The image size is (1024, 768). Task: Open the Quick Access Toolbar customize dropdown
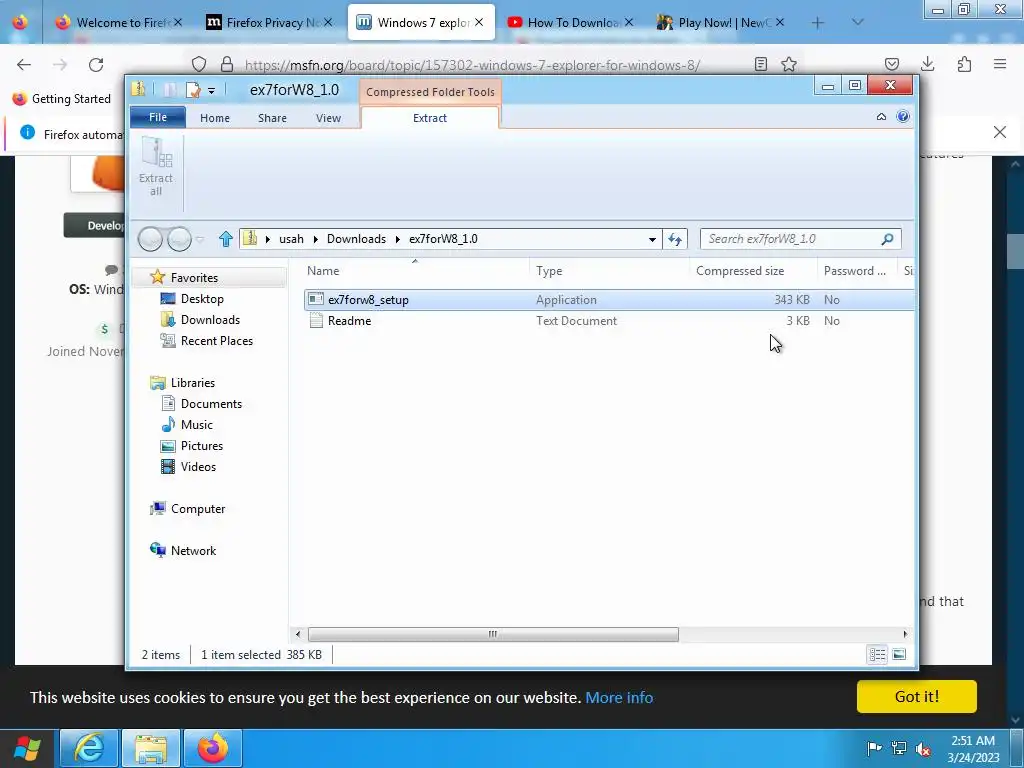212,91
